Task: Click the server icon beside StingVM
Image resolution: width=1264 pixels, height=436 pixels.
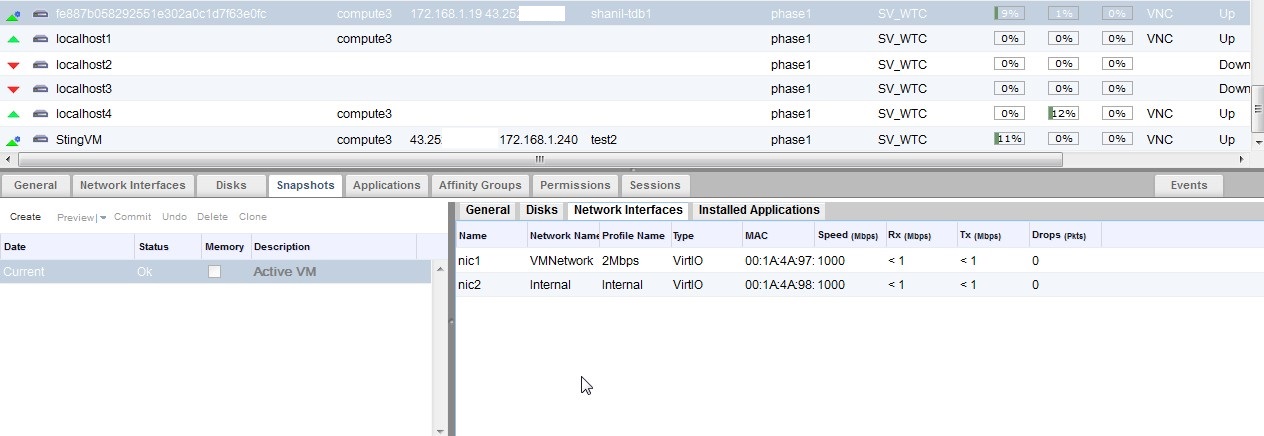Action: (x=40, y=140)
